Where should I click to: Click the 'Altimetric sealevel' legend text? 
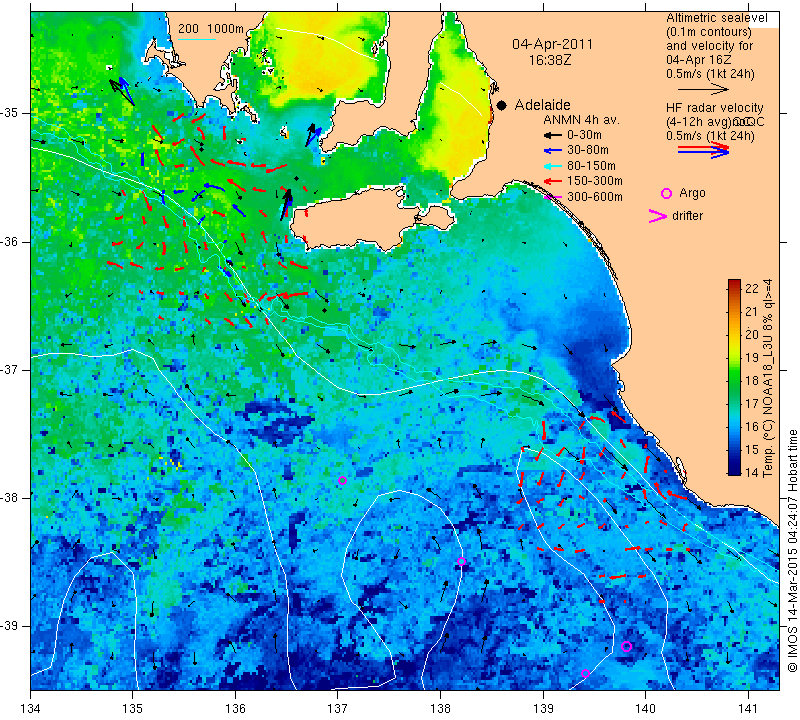(716, 18)
